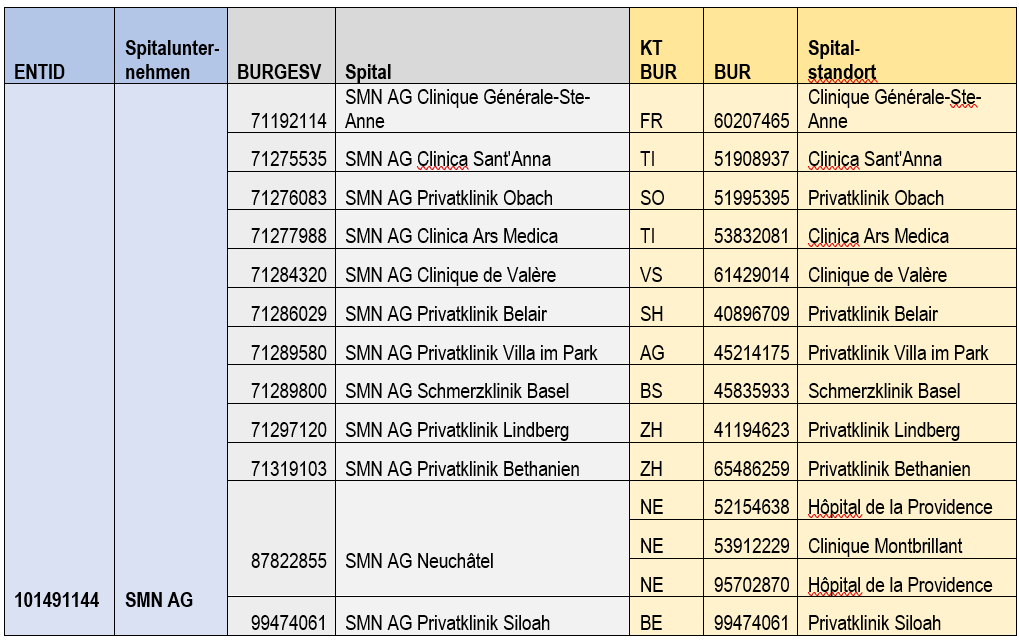
Task: Click the KT BUR column header
Action: pos(666,45)
